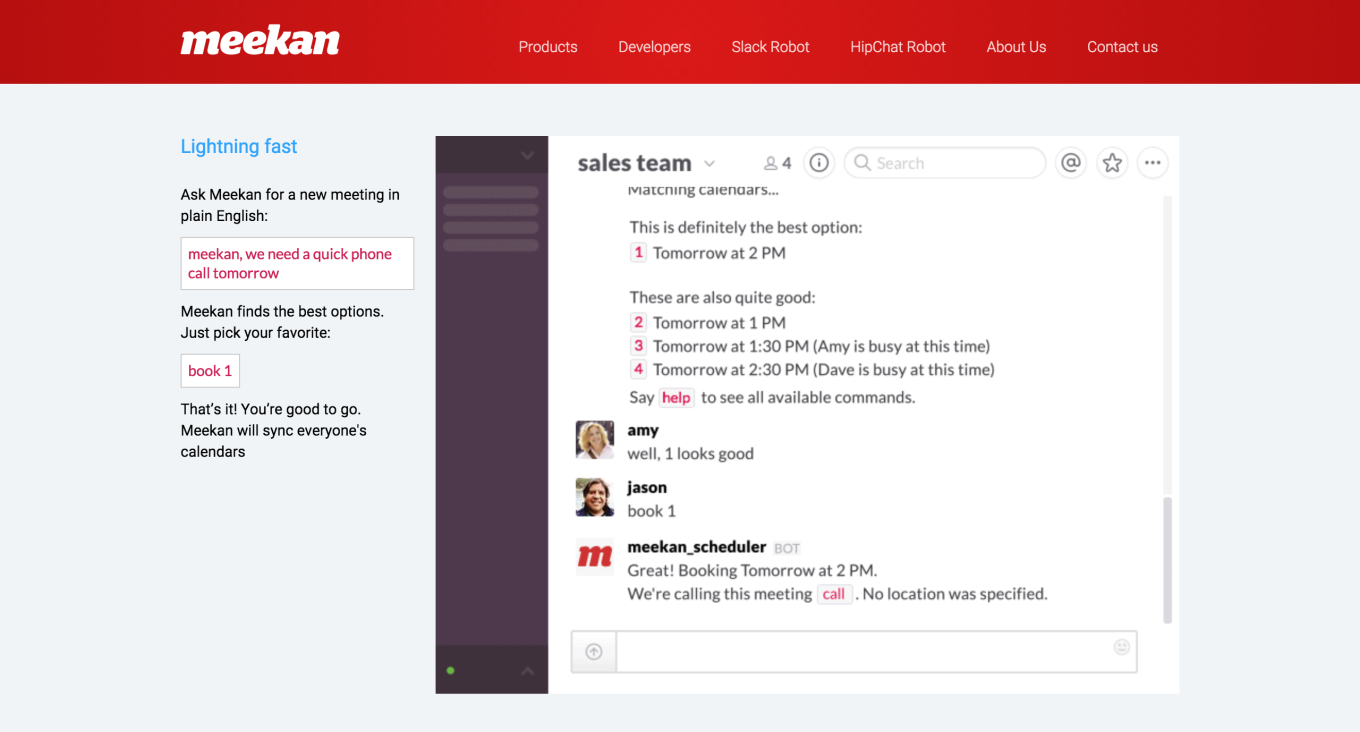The width and height of the screenshot is (1360, 732).
Task: Open the Developers menu item
Action: pos(654,47)
